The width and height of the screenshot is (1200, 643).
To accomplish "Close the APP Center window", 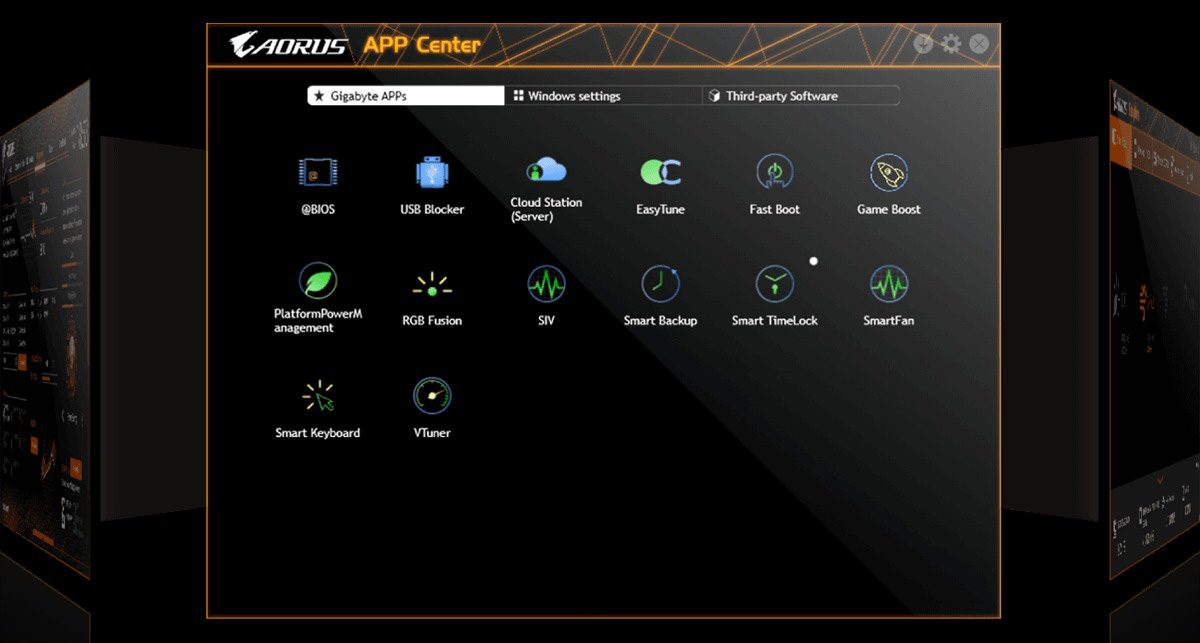I will click(979, 44).
